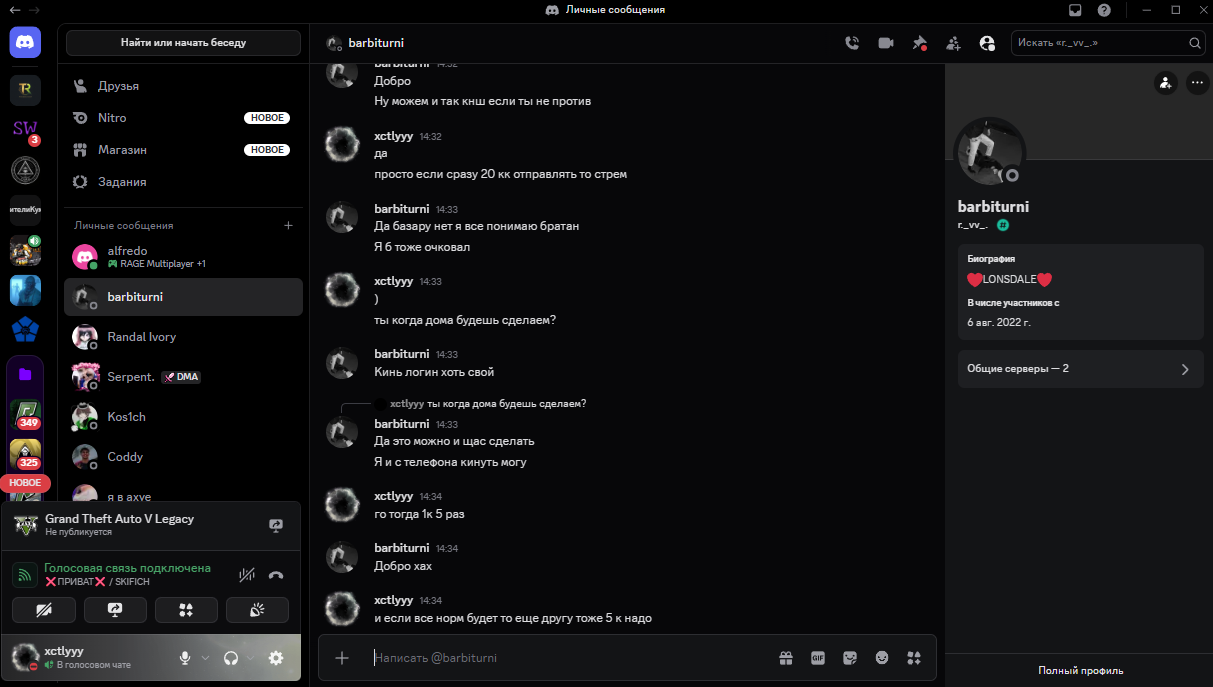Click the red НОВОЕ unread pill
This screenshot has width=1213, height=687.
point(25,482)
